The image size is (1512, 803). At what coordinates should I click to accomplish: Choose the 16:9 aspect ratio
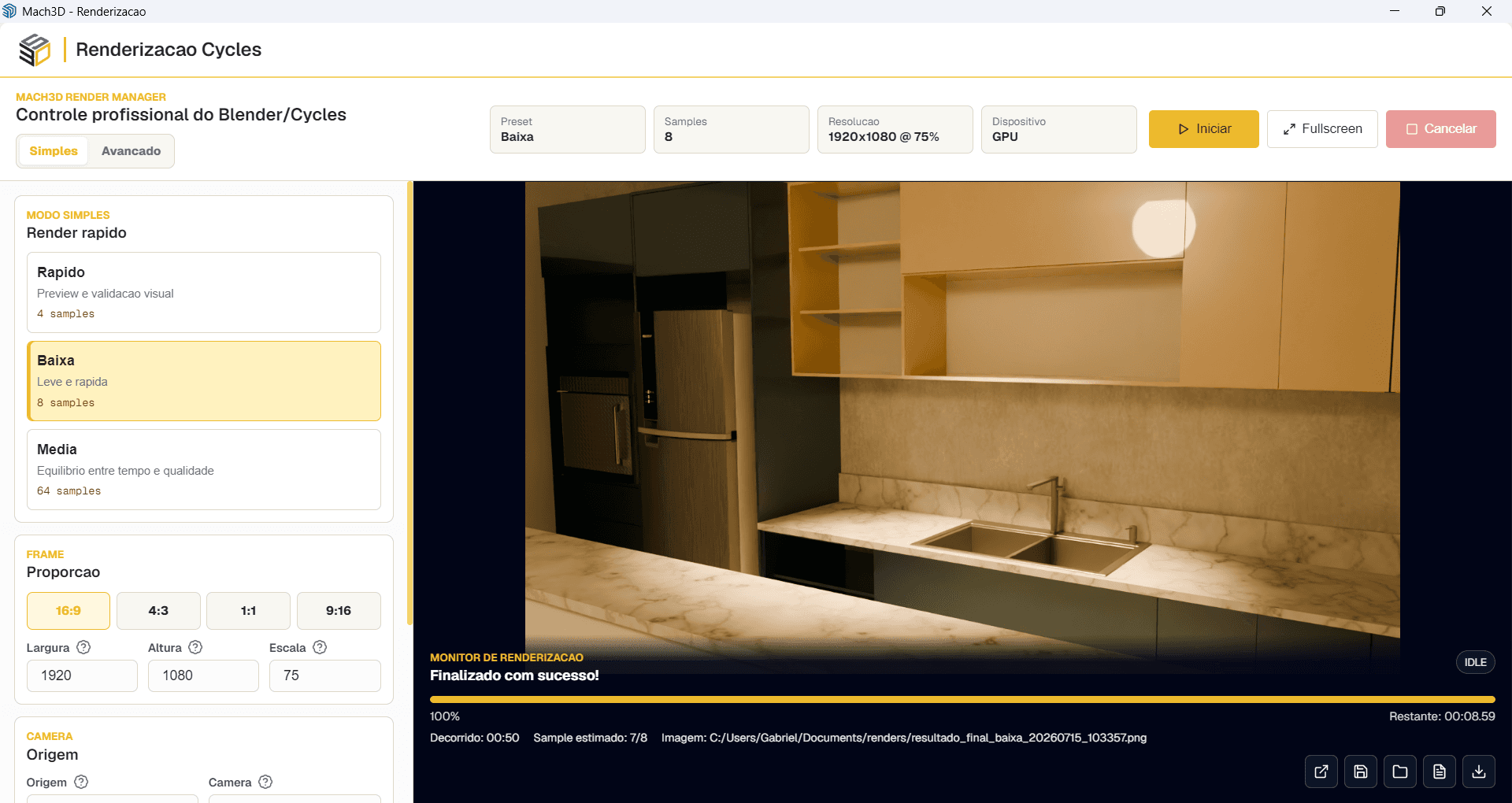point(69,611)
